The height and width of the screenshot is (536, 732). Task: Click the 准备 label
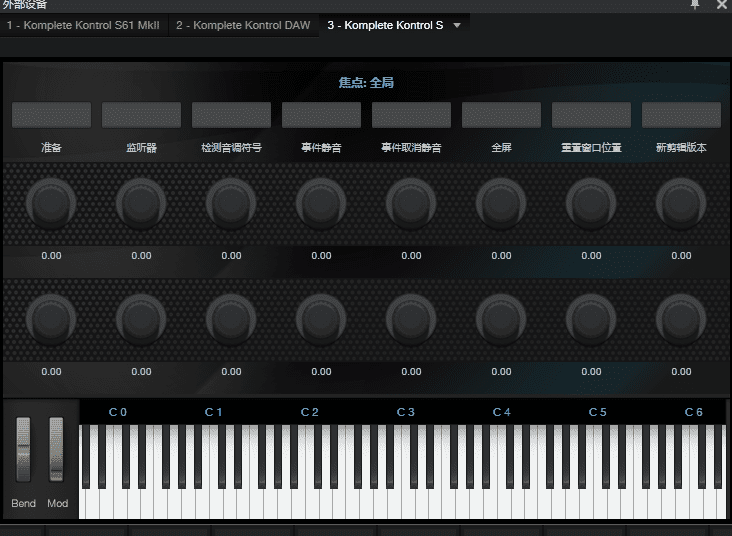(x=51, y=148)
